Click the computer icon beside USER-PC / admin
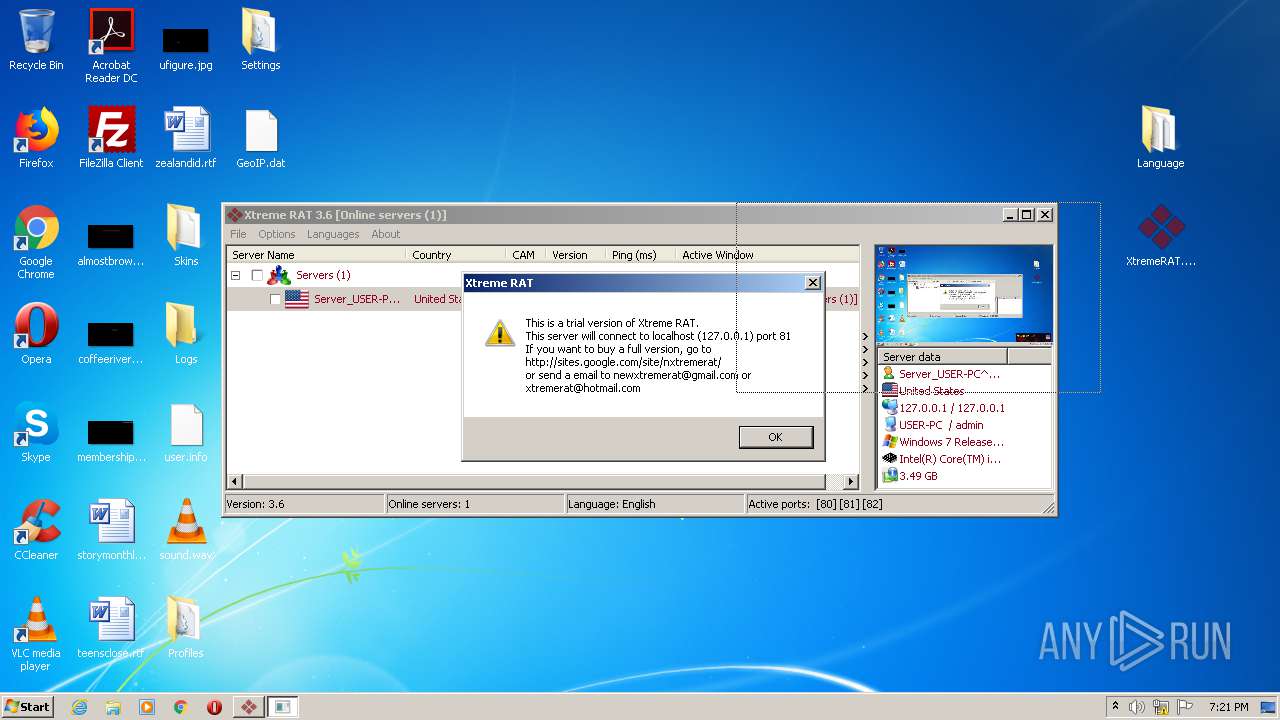 coord(888,425)
